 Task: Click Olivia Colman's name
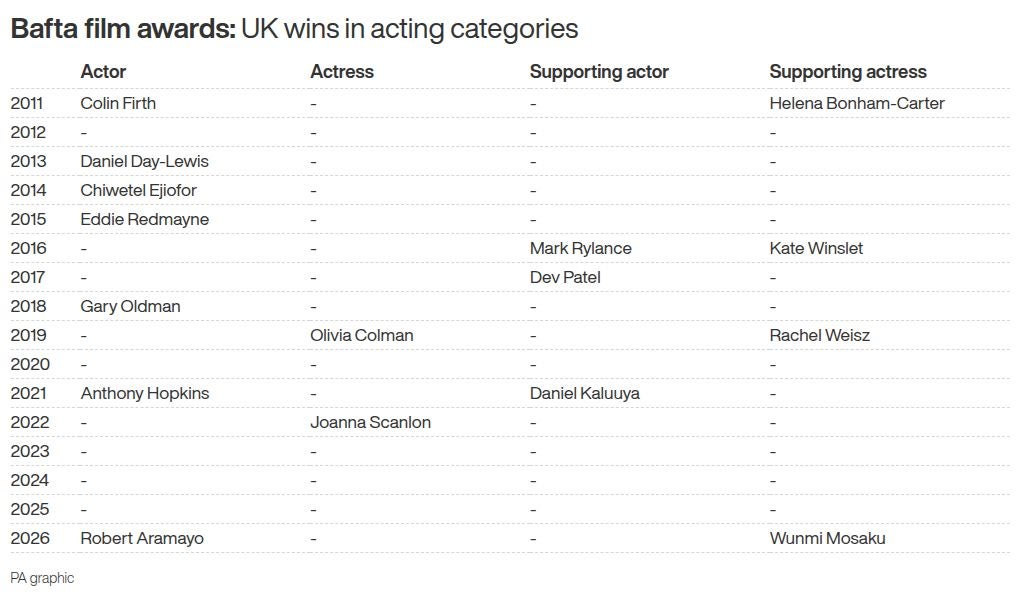point(361,335)
